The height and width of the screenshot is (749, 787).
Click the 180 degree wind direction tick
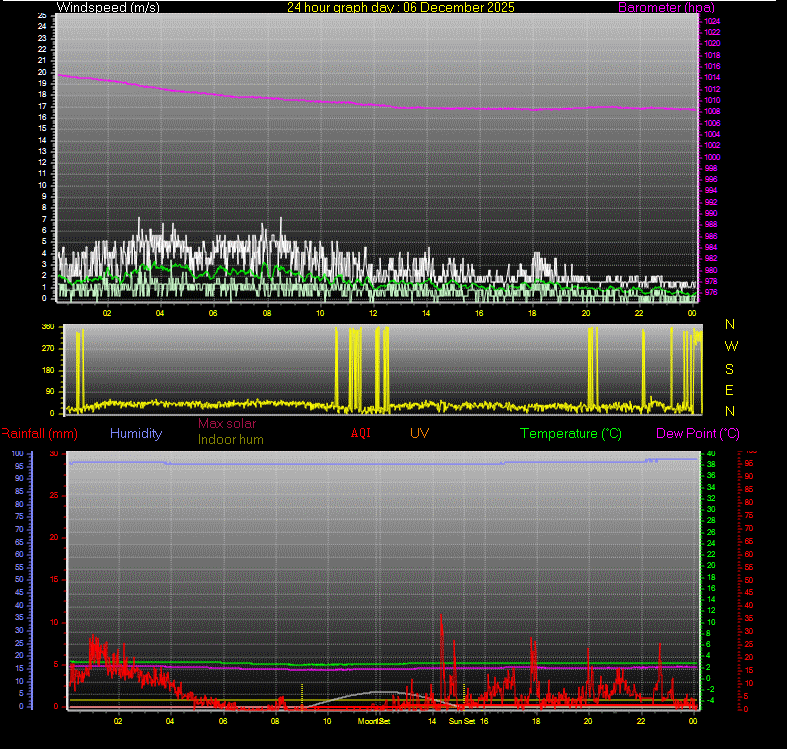[48, 370]
